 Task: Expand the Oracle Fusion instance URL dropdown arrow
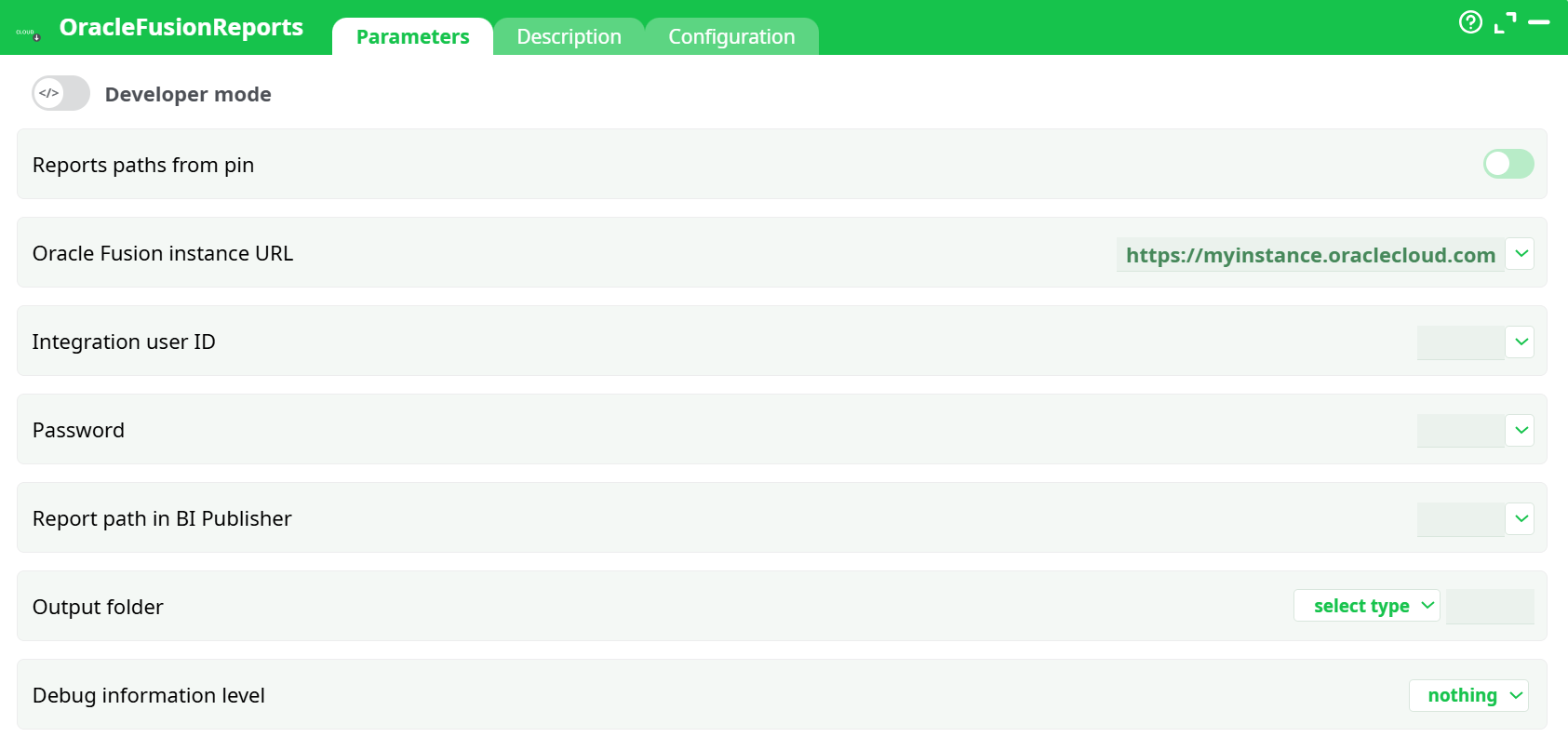point(1521,253)
